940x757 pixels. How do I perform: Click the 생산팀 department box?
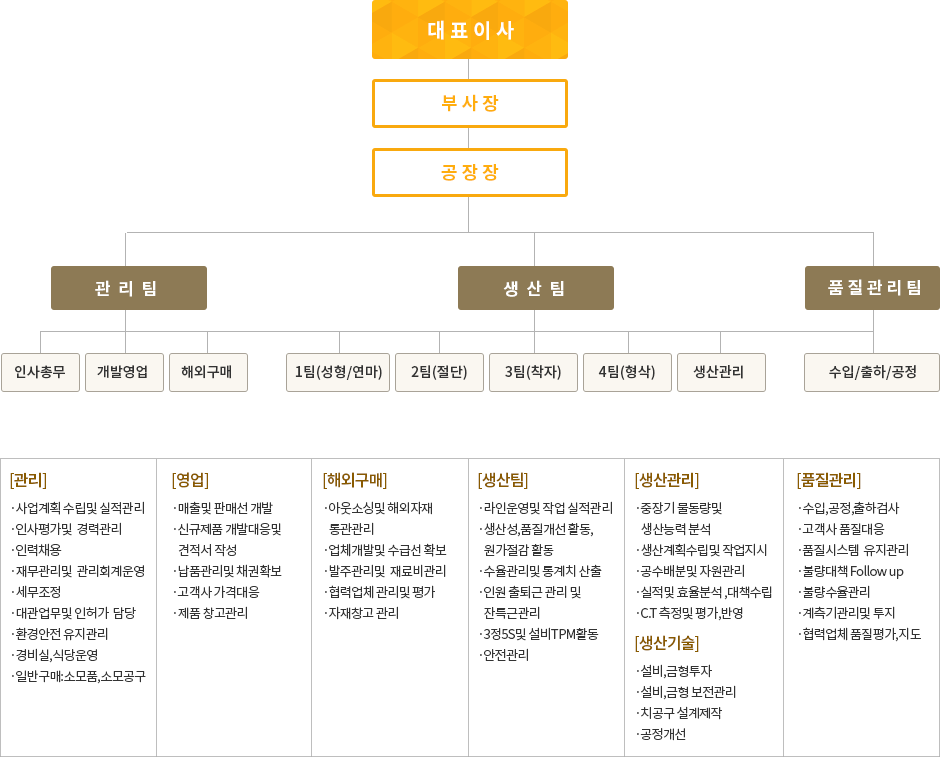click(536, 288)
